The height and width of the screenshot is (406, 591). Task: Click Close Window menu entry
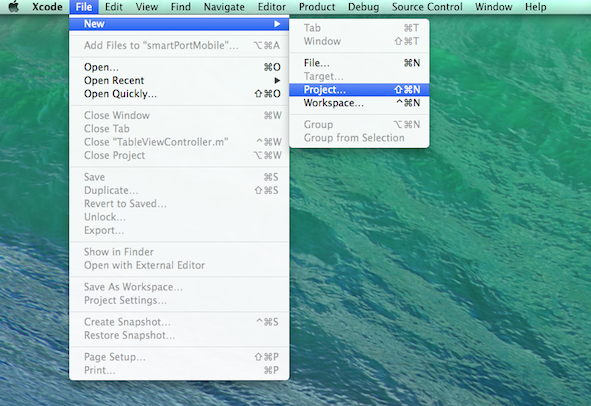(179, 115)
